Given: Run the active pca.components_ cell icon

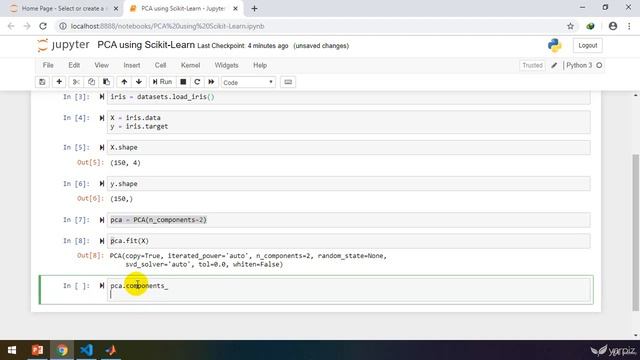Looking at the screenshot, I should [102, 286].
